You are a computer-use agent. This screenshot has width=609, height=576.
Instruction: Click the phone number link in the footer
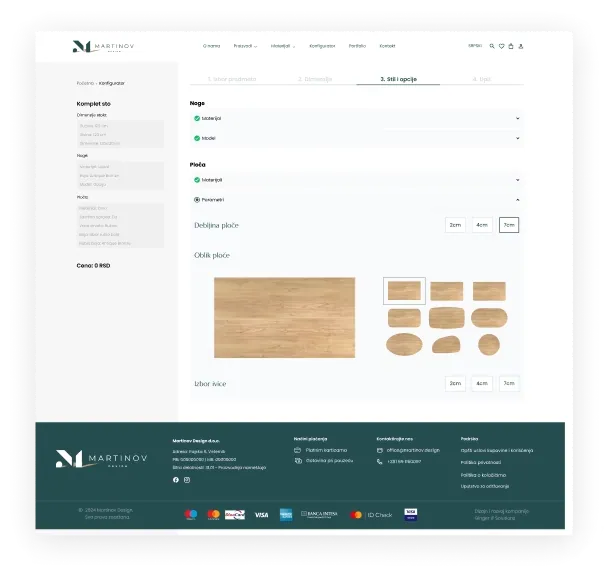404,461
